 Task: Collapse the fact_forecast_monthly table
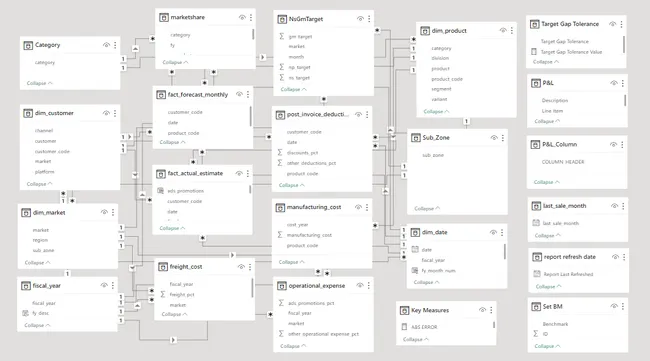click(172, 142)
